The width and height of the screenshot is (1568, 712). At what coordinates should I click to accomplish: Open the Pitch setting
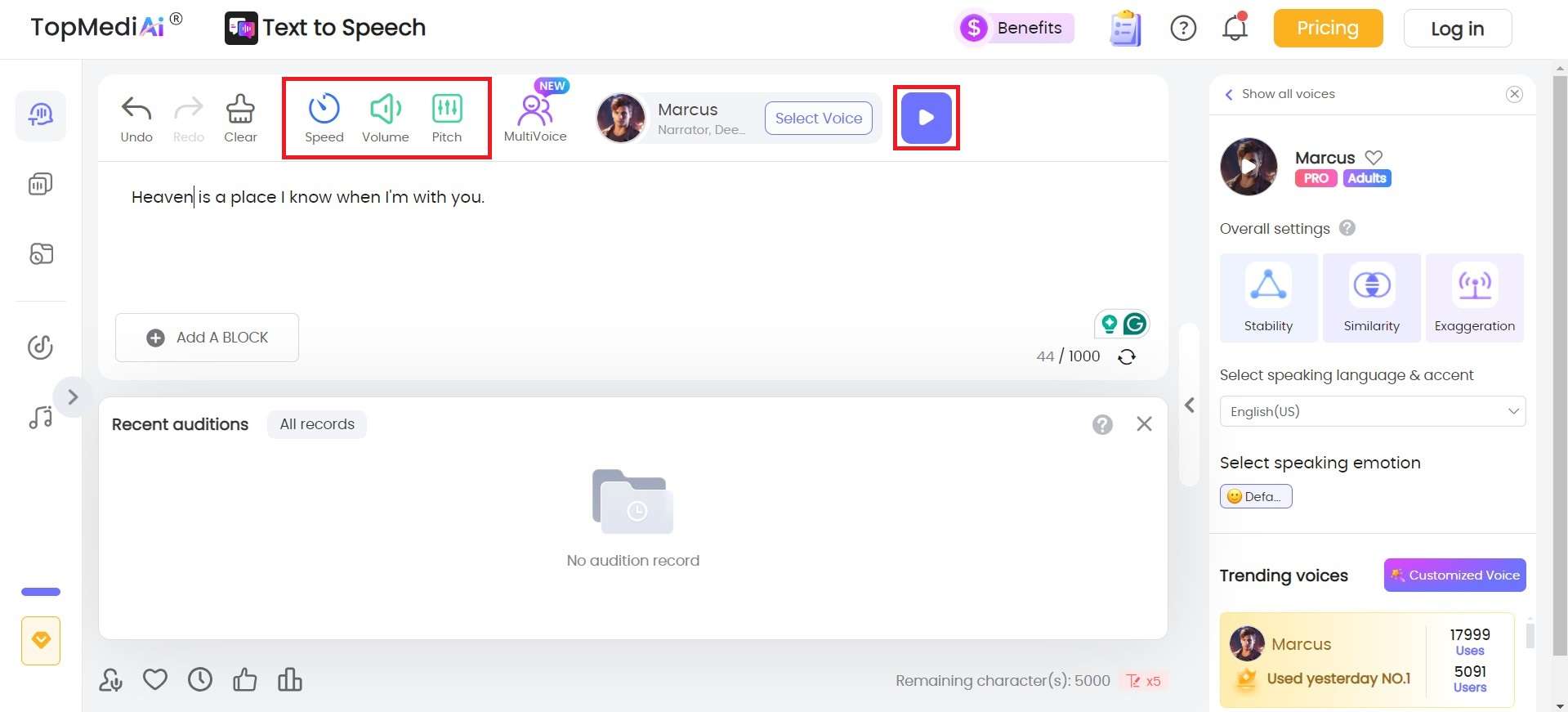point(447,119)
